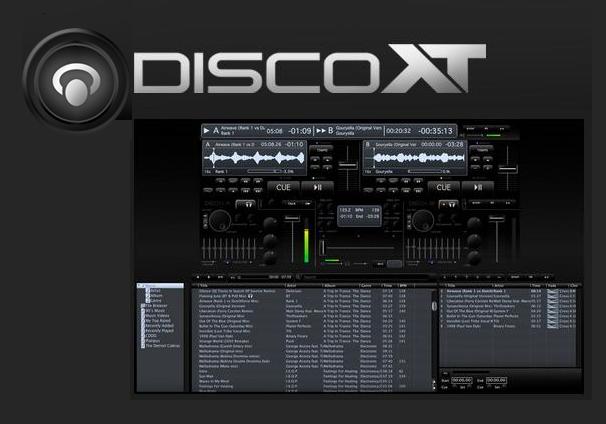Click preview player stop button
This screenshot has height=424, width=606.
point(198,277)
